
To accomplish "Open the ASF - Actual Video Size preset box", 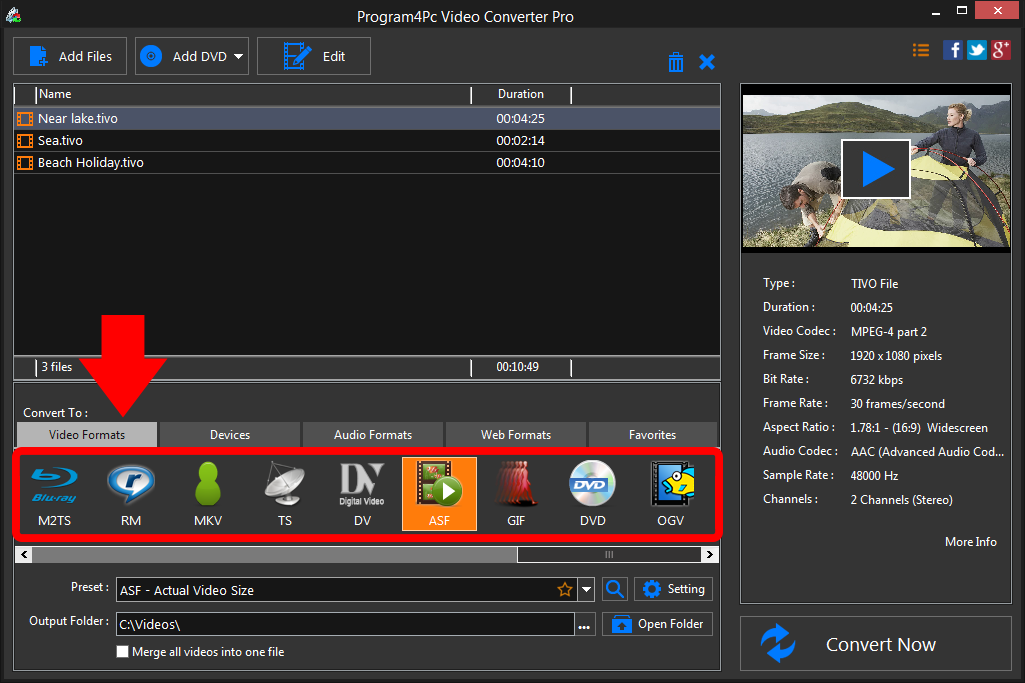I will 346,590.
